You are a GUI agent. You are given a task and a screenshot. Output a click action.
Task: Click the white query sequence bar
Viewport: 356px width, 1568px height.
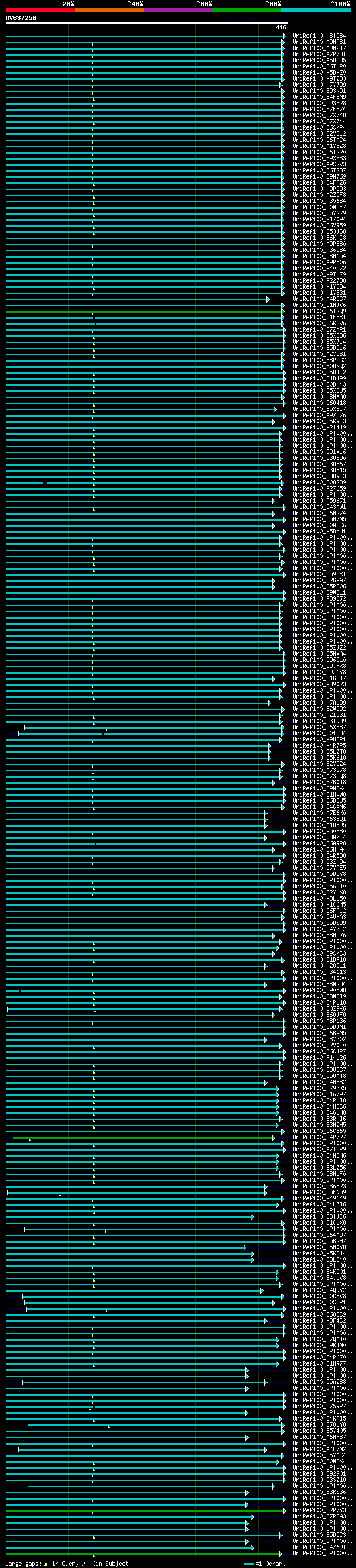[147, 23]
